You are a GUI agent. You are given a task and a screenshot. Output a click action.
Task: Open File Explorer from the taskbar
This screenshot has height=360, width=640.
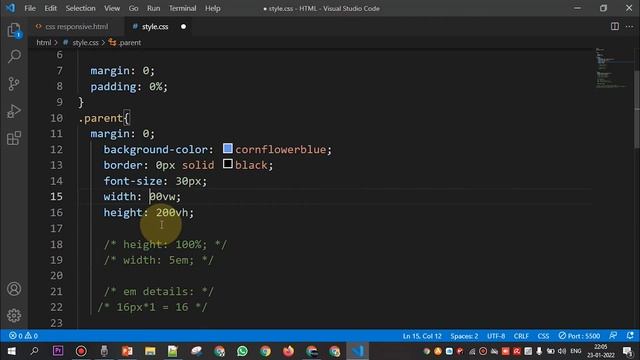coord(150,351)
